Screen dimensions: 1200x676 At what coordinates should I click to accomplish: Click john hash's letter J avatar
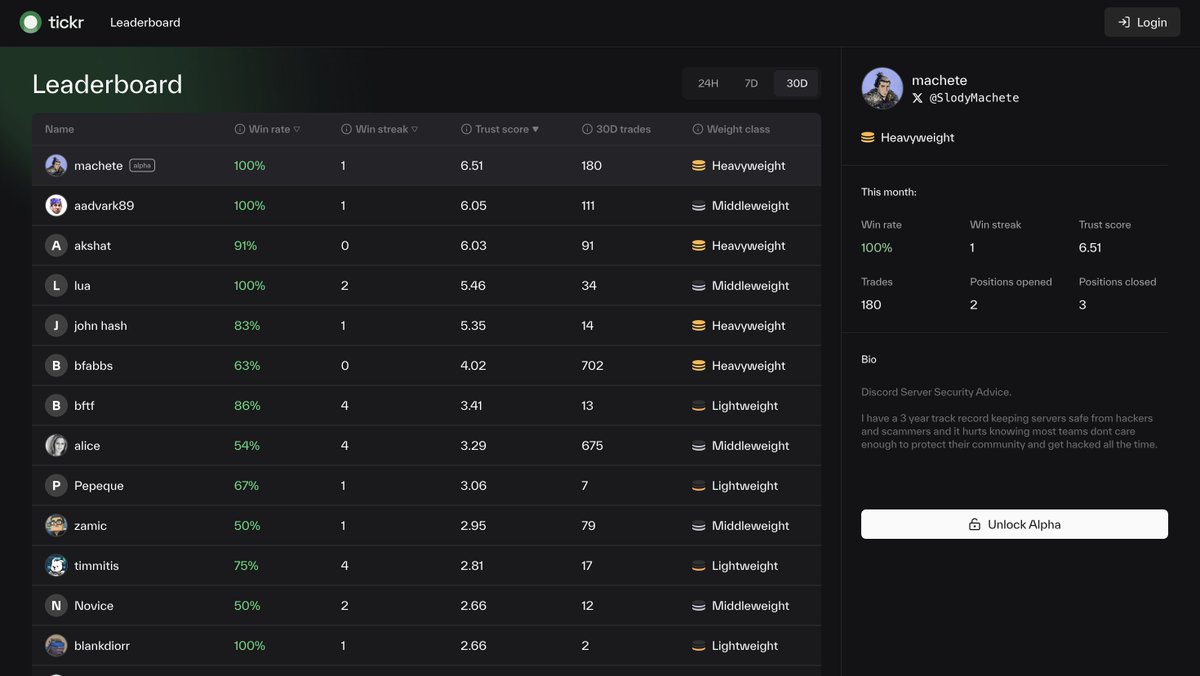pos(56,326)
